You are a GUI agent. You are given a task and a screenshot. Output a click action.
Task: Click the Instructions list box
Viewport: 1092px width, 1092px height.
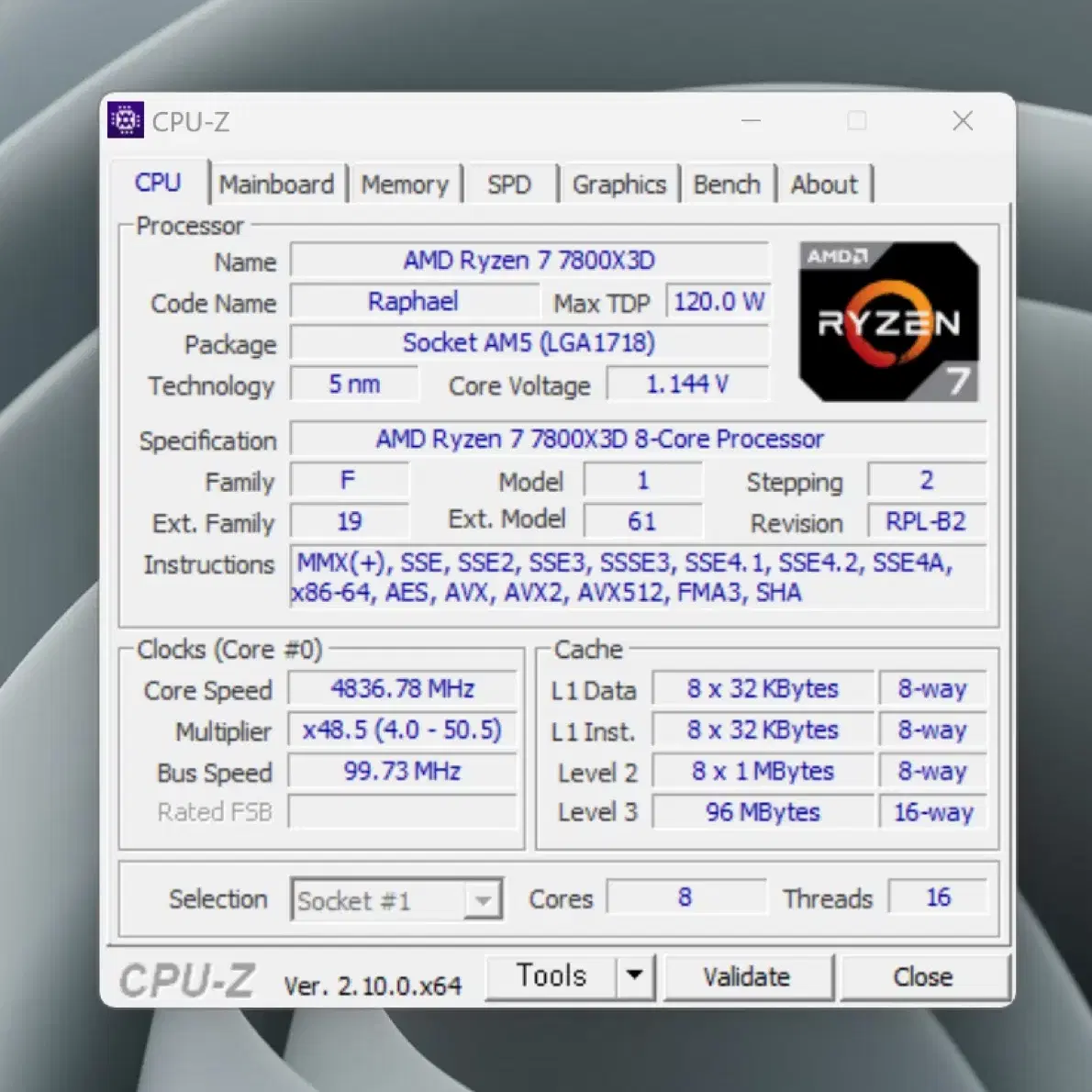(638, 577)
